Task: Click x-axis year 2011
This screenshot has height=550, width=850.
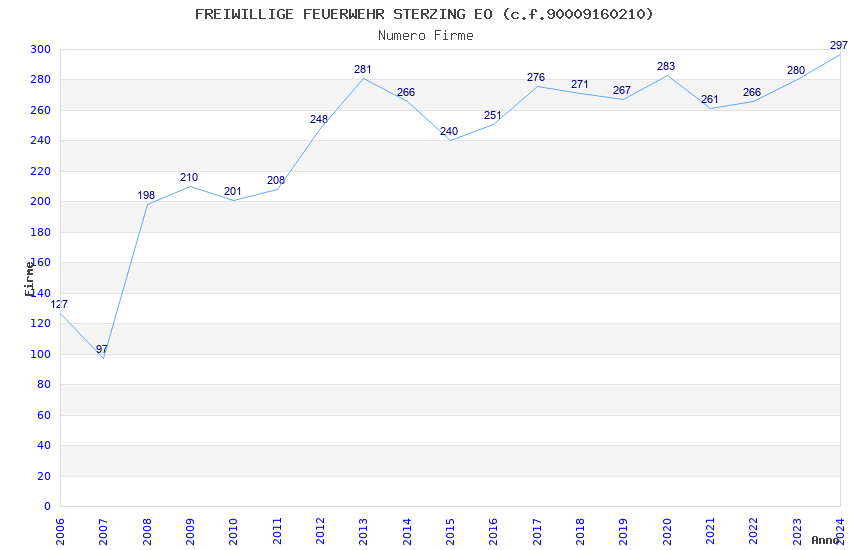Action: pyautogui.click(x=277, y=532)
